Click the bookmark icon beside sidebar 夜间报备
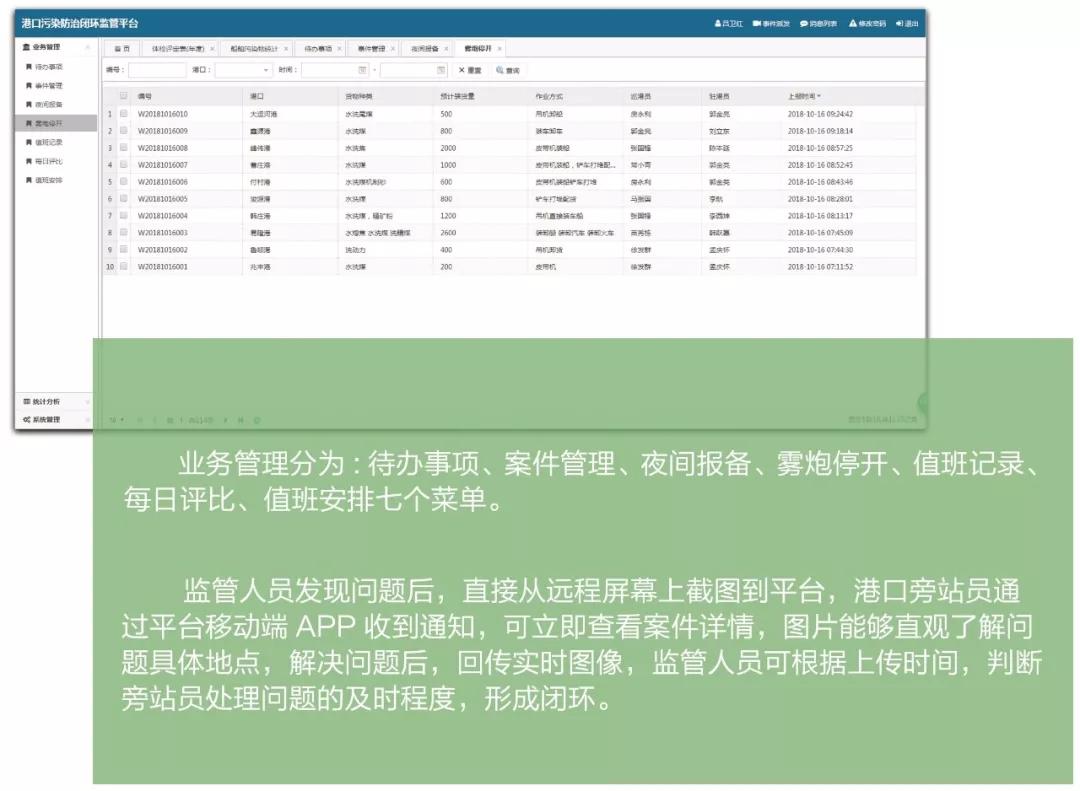This screenshot has height=791, width=1080. tap(29, 104)
